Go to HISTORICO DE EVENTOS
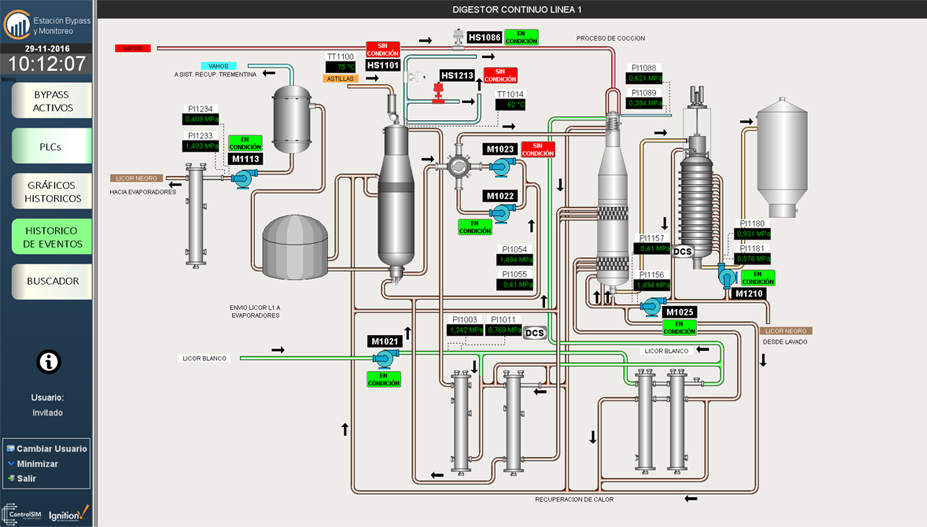The width and height of the screenshot is (927, 527). pyautogui.click(x=52, y=237)
